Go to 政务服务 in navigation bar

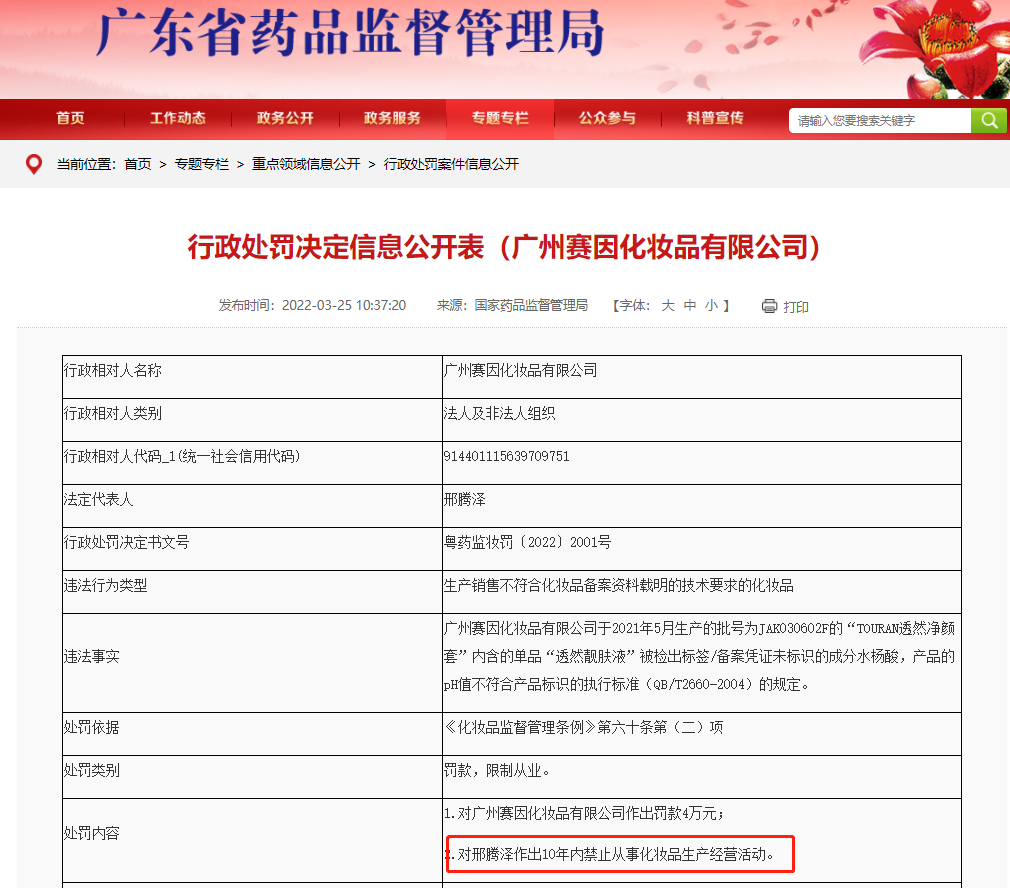[392, 118]
